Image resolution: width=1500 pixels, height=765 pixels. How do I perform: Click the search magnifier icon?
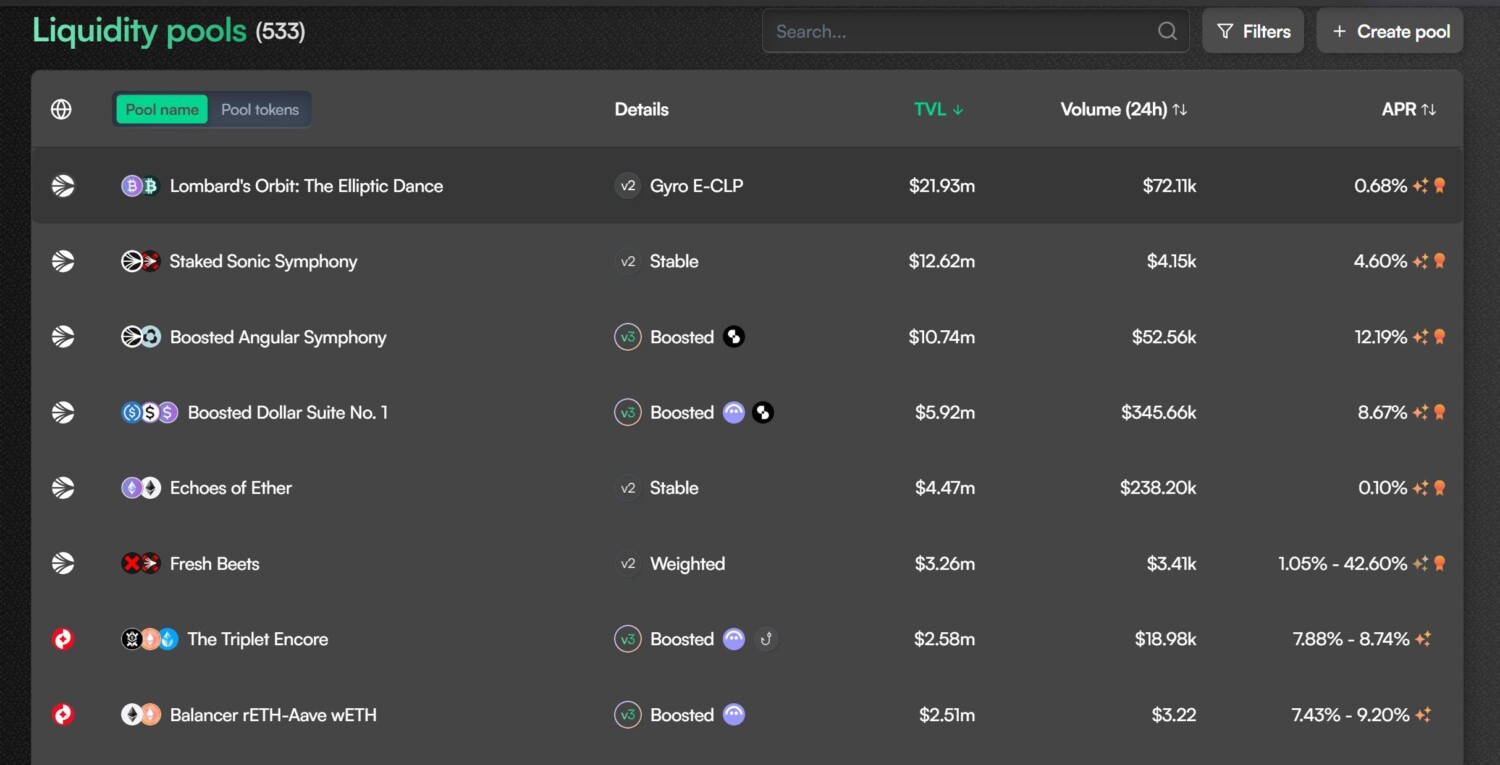1167,31
